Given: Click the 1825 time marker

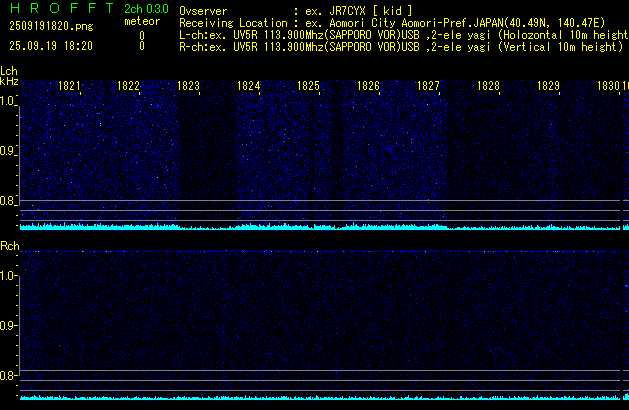Looking at the screenshot, I should (308, 87).
